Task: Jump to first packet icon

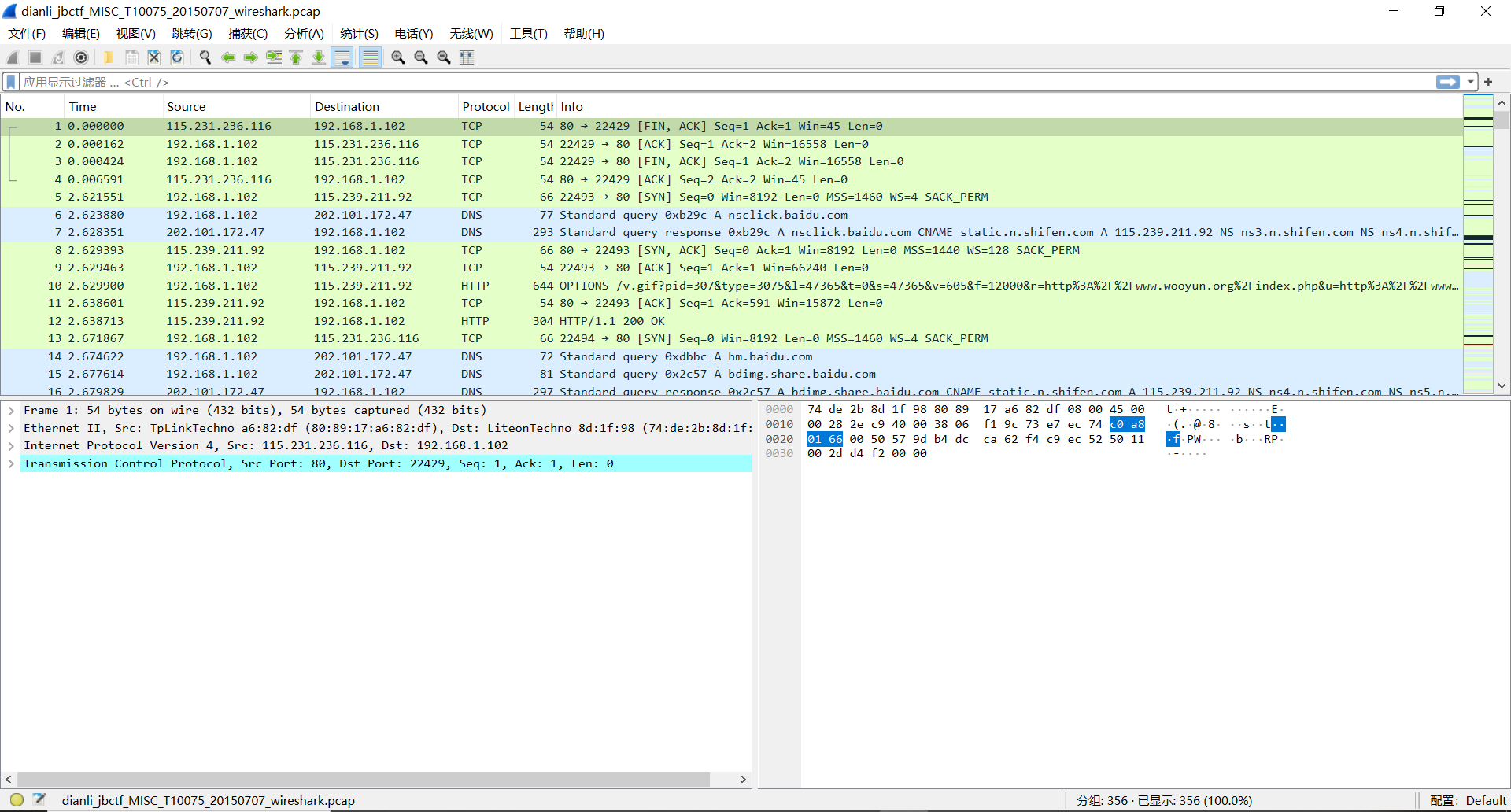Action: 296,57
